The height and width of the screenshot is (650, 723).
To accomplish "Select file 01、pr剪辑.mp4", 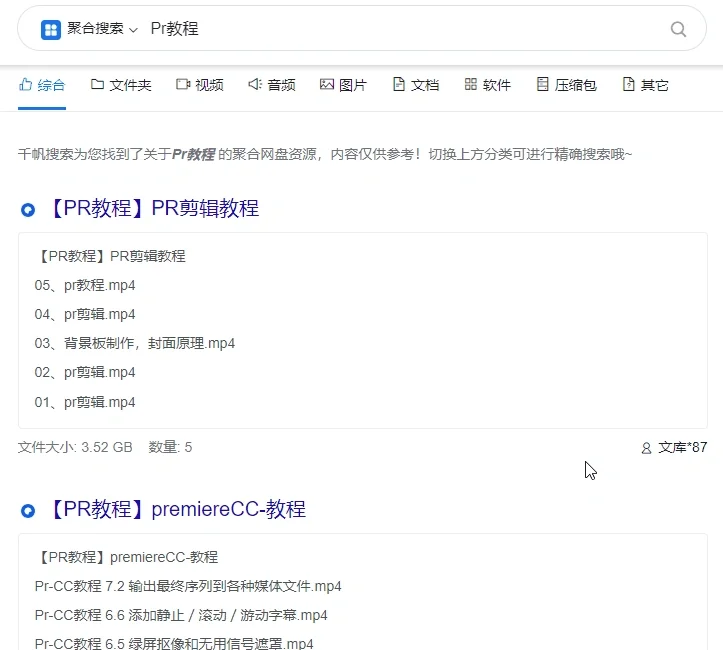I will [85, 402].
